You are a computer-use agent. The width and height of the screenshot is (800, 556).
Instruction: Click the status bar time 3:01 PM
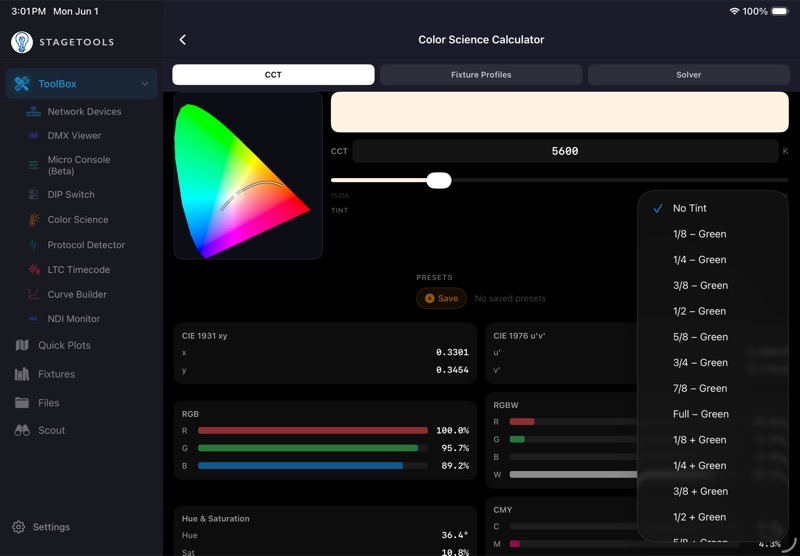coord(29,11)
